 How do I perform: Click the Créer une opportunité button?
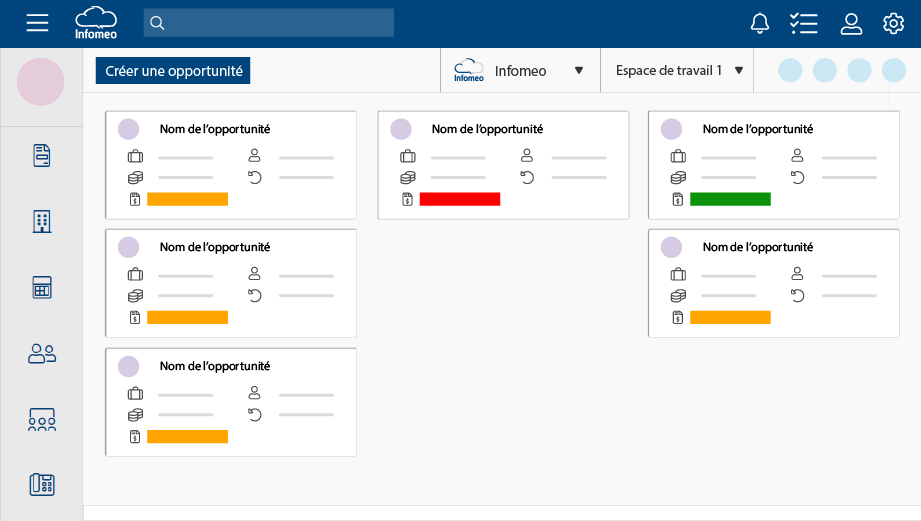(x=173, y=71)
